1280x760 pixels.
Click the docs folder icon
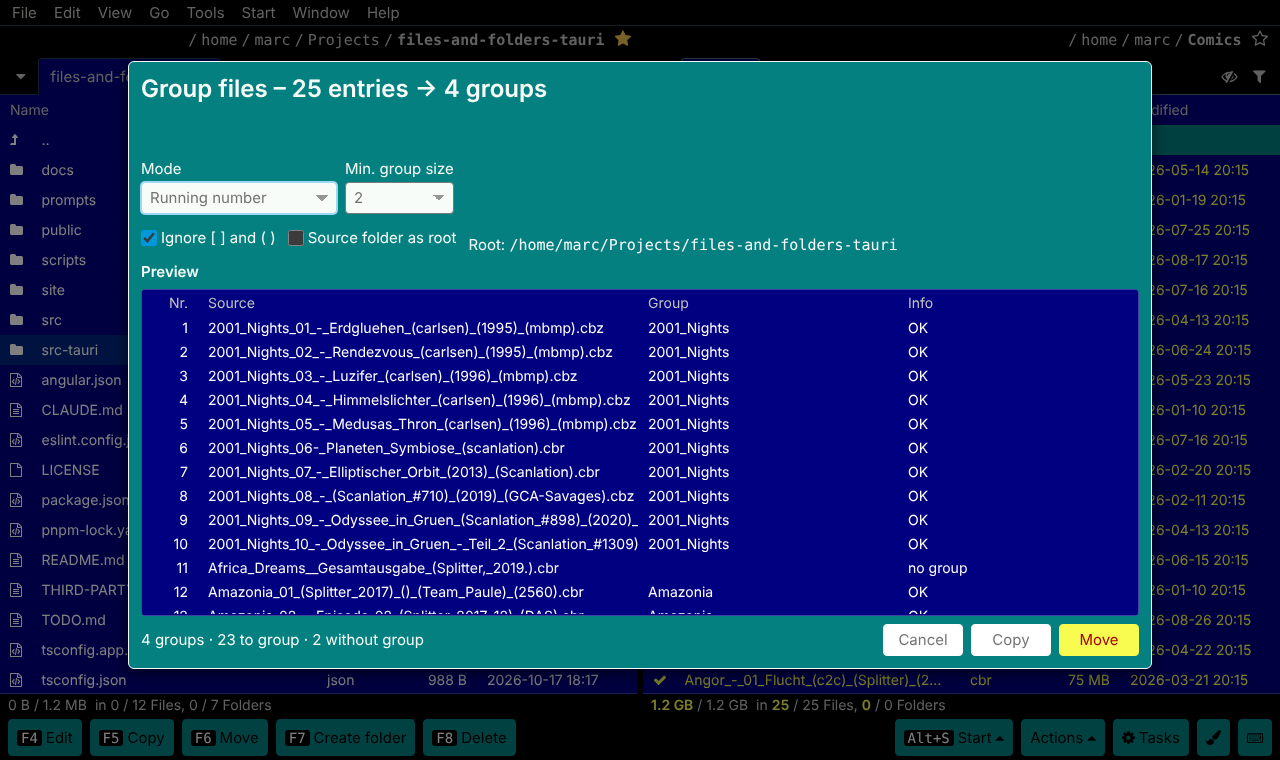pyautogui.click(x=16, y=170)
